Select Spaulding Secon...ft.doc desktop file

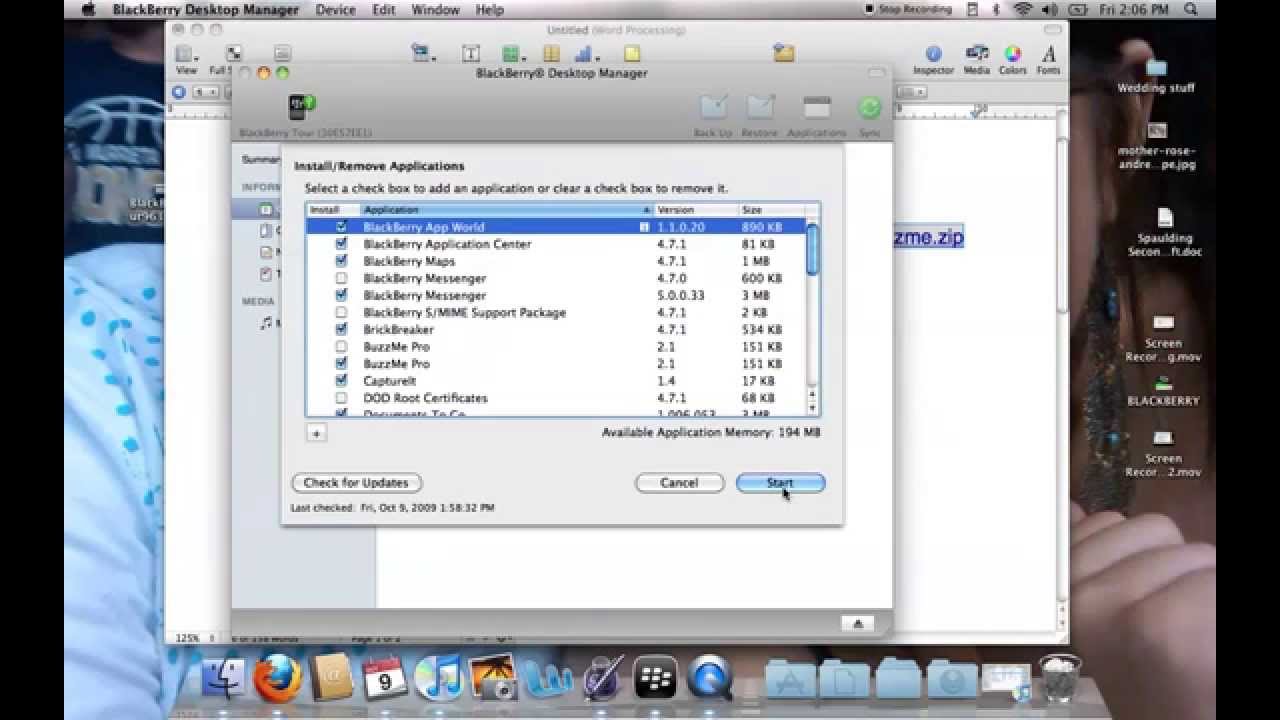click(x=1164, y=234)
